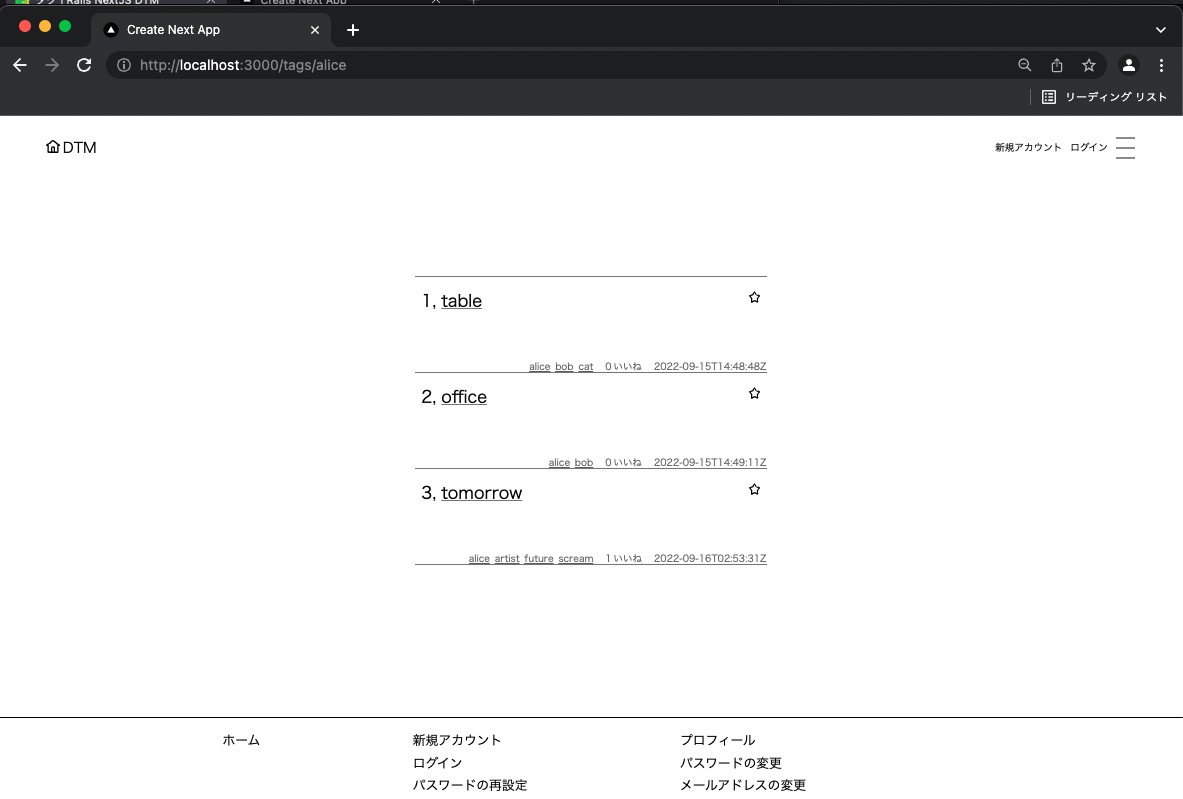Select the scream tag on tomorrow post
The height and width of the screenshot is (799, 1183).
[x=575, y=559]
